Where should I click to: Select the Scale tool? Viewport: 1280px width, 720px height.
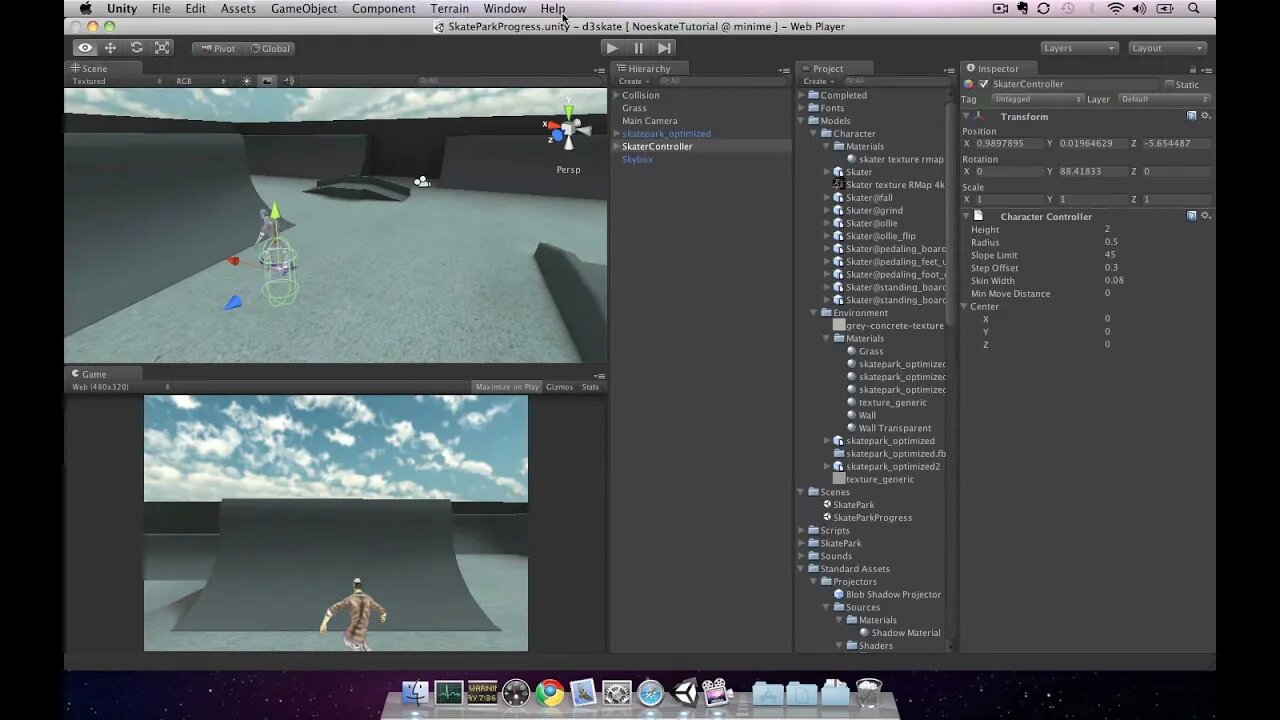162,48
